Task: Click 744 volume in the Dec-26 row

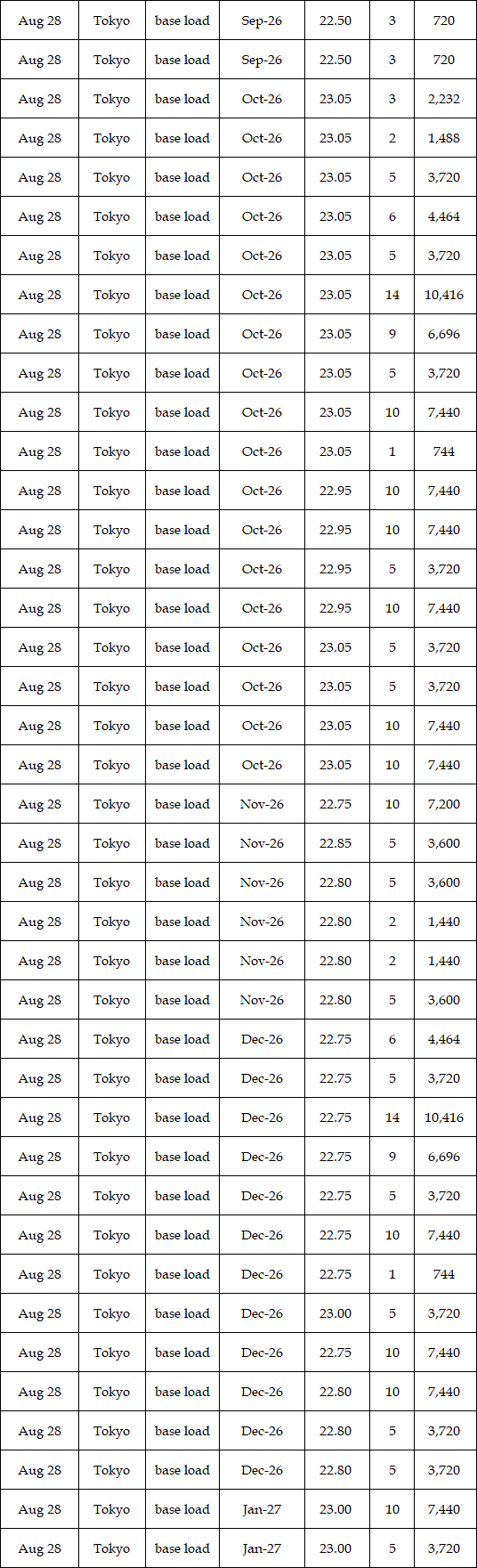Action: click(444, 1274)
